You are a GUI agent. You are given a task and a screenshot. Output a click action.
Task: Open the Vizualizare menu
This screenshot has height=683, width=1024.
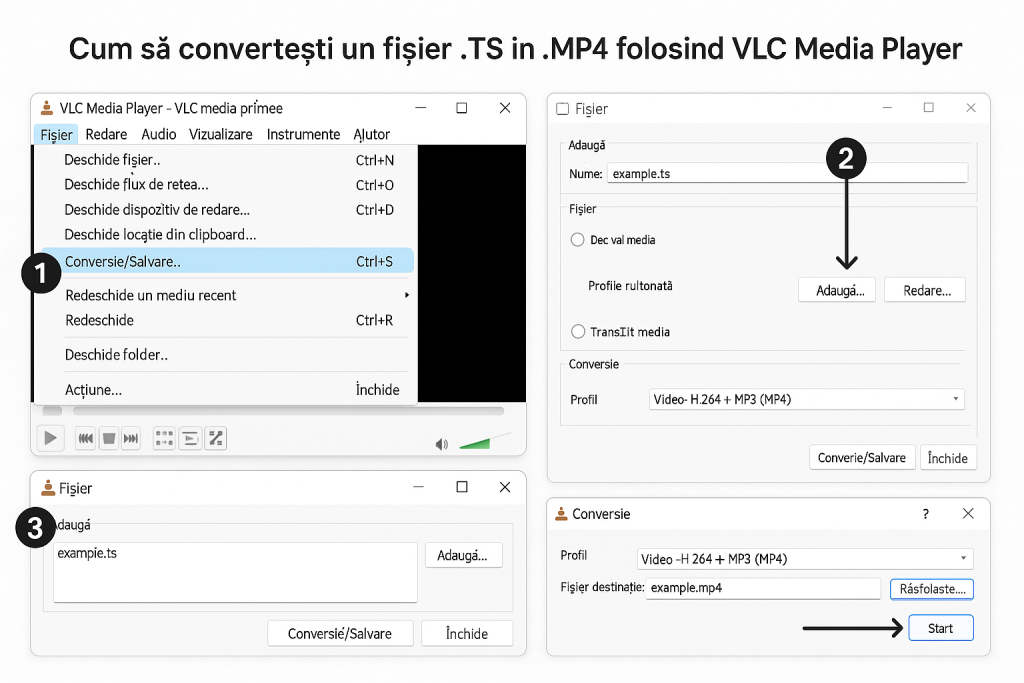(x=221, y=135)
